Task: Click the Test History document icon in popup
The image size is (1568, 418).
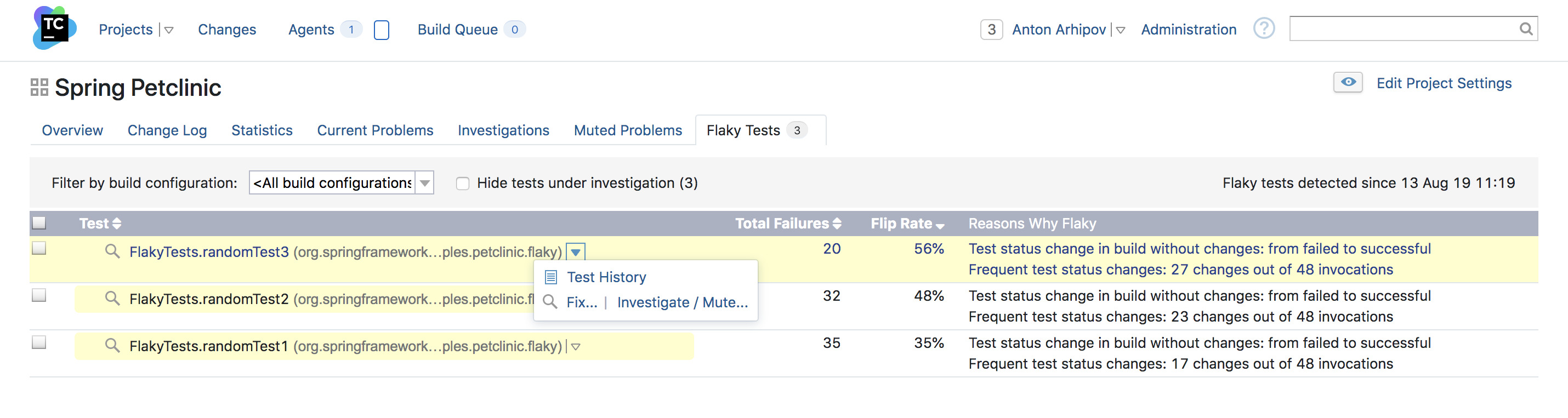Action: 551,277
